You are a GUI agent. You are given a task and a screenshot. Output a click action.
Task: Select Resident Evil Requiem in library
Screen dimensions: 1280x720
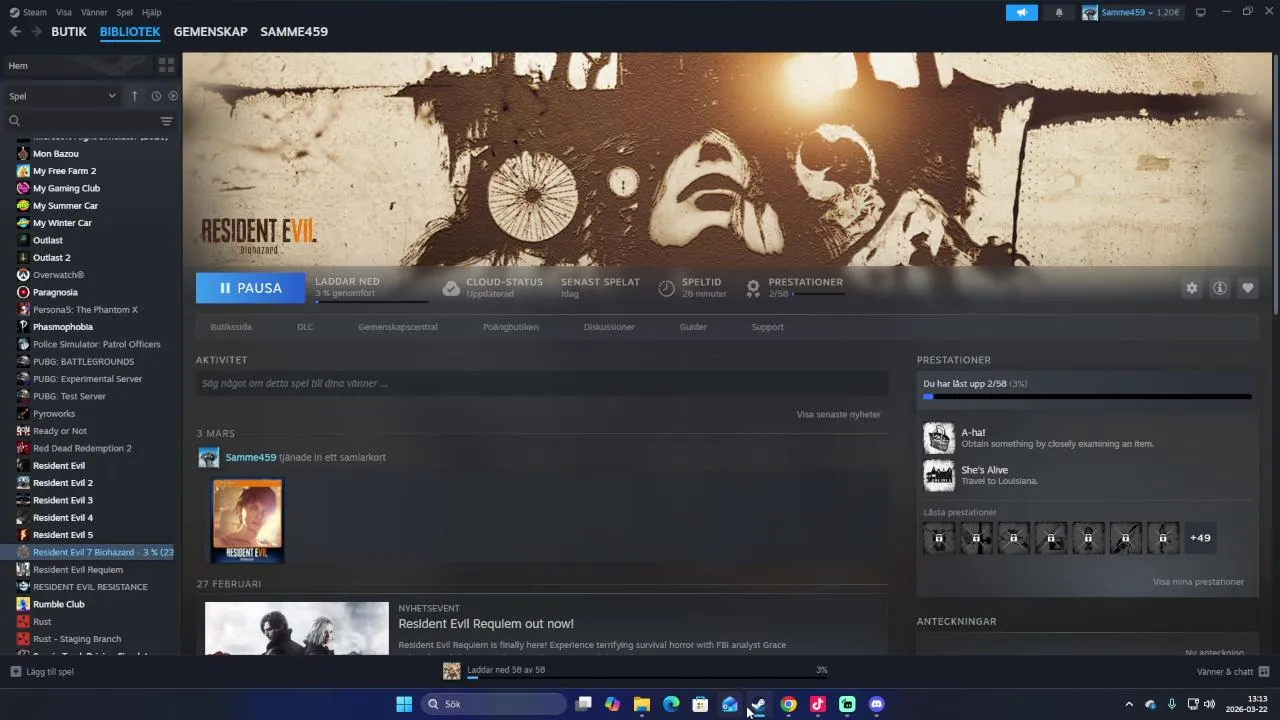click(x=78, y=570)
